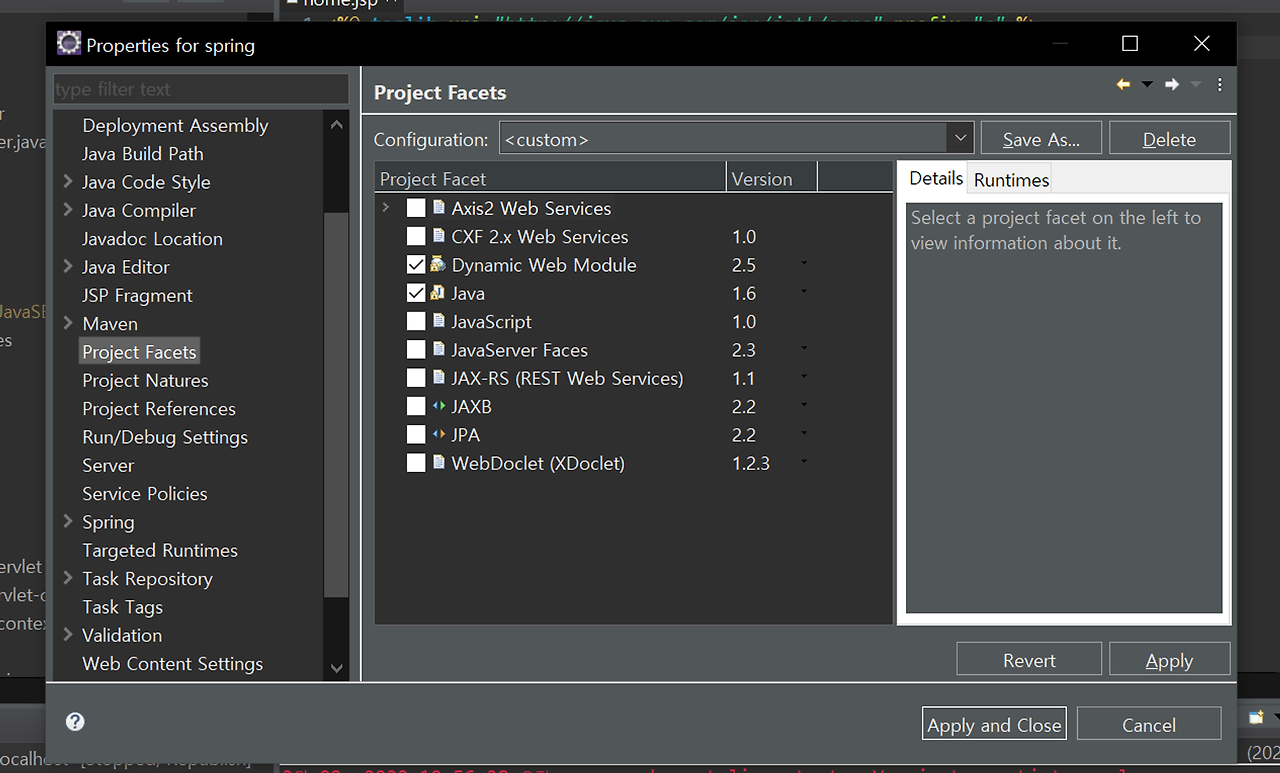Viewport: 1280px width, 773px height.
Task: Click the Delete configuration button
Action: click(1169, 139)
